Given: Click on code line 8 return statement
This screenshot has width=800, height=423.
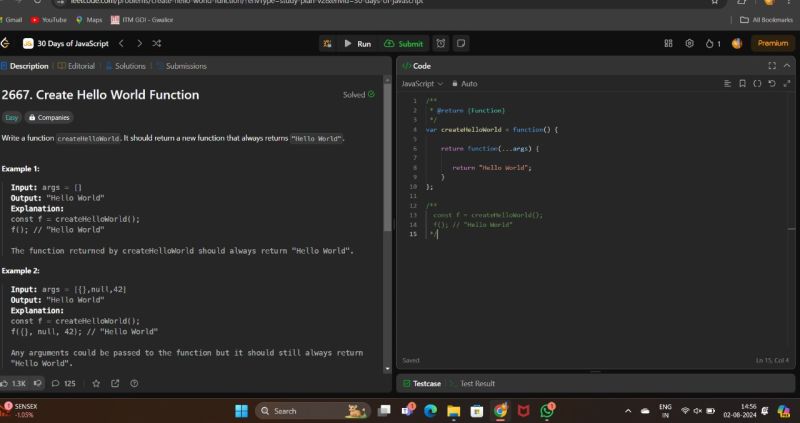Looking at the screenshot, I should [x=491, y=167].
